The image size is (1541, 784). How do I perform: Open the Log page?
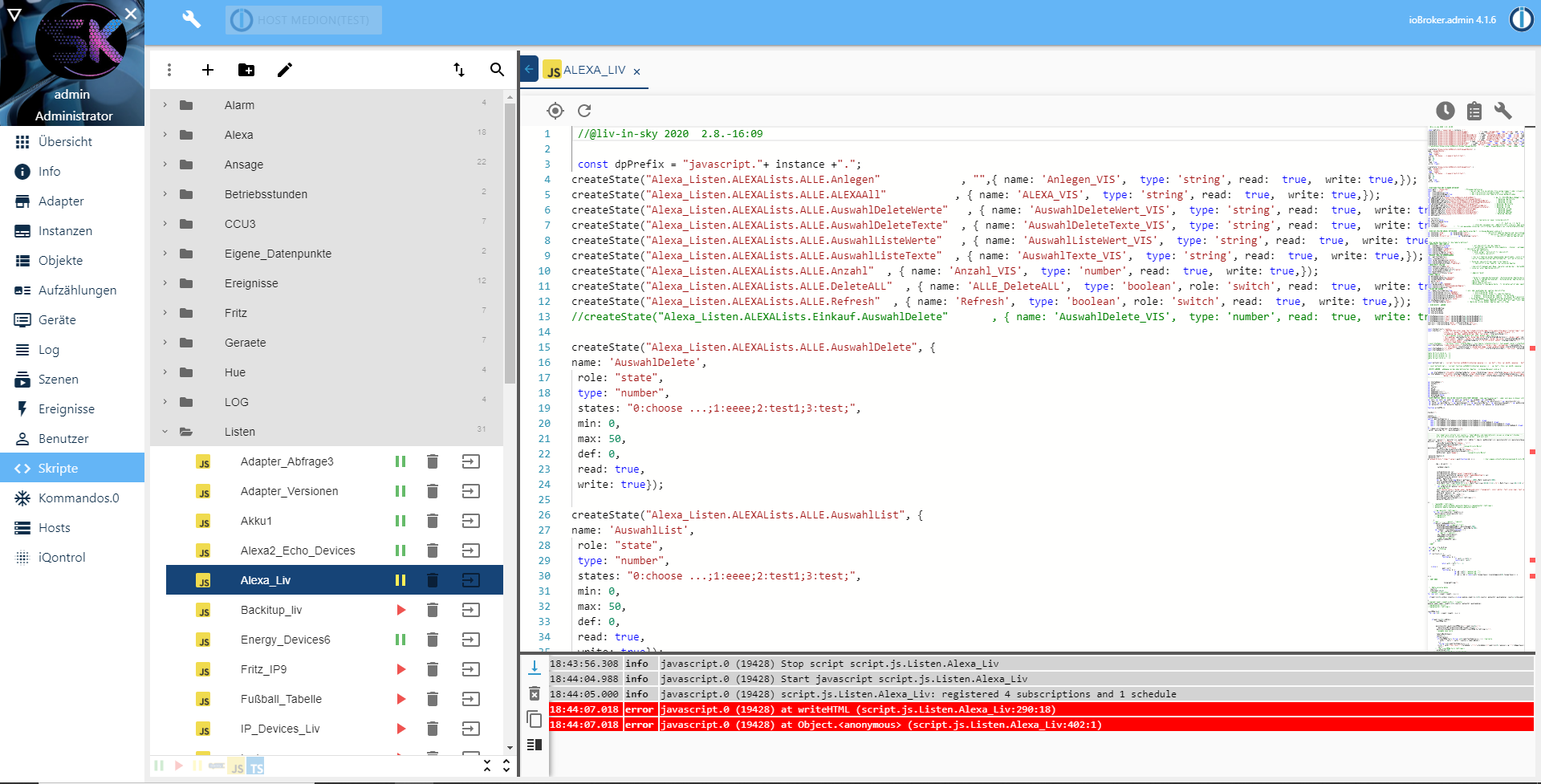[x=72, y=349]
